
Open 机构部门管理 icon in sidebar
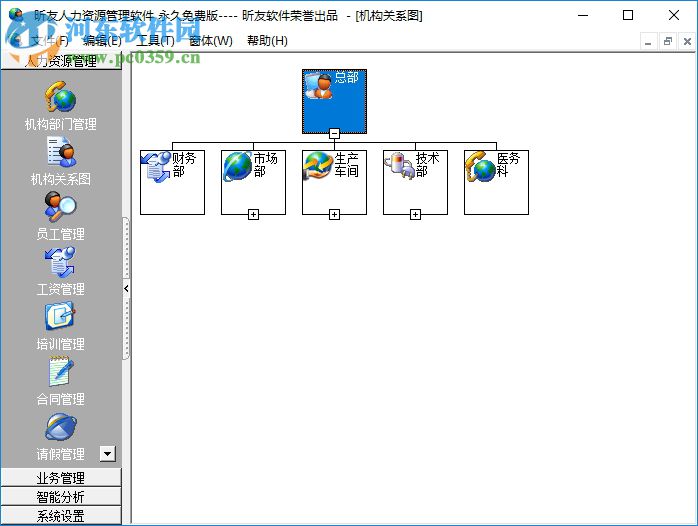[61, 97]
